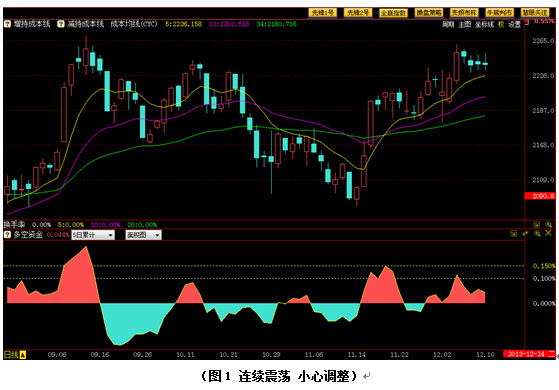This screenshot has height=390, width=559.
Task: Click the red 2090.8 price label
Action: click(x=540, y=196)
